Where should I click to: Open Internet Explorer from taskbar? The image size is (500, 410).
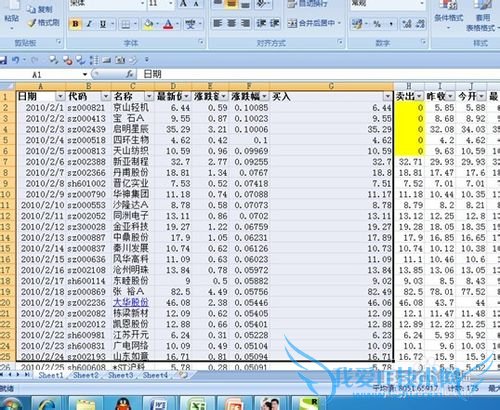[47, 403]
